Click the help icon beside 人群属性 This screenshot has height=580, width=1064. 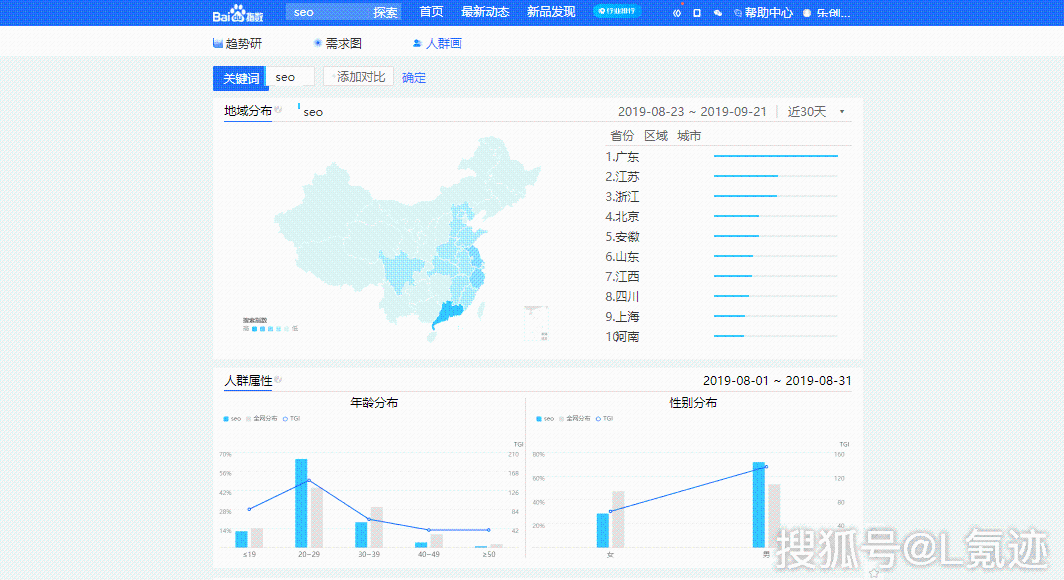point(278,381)
